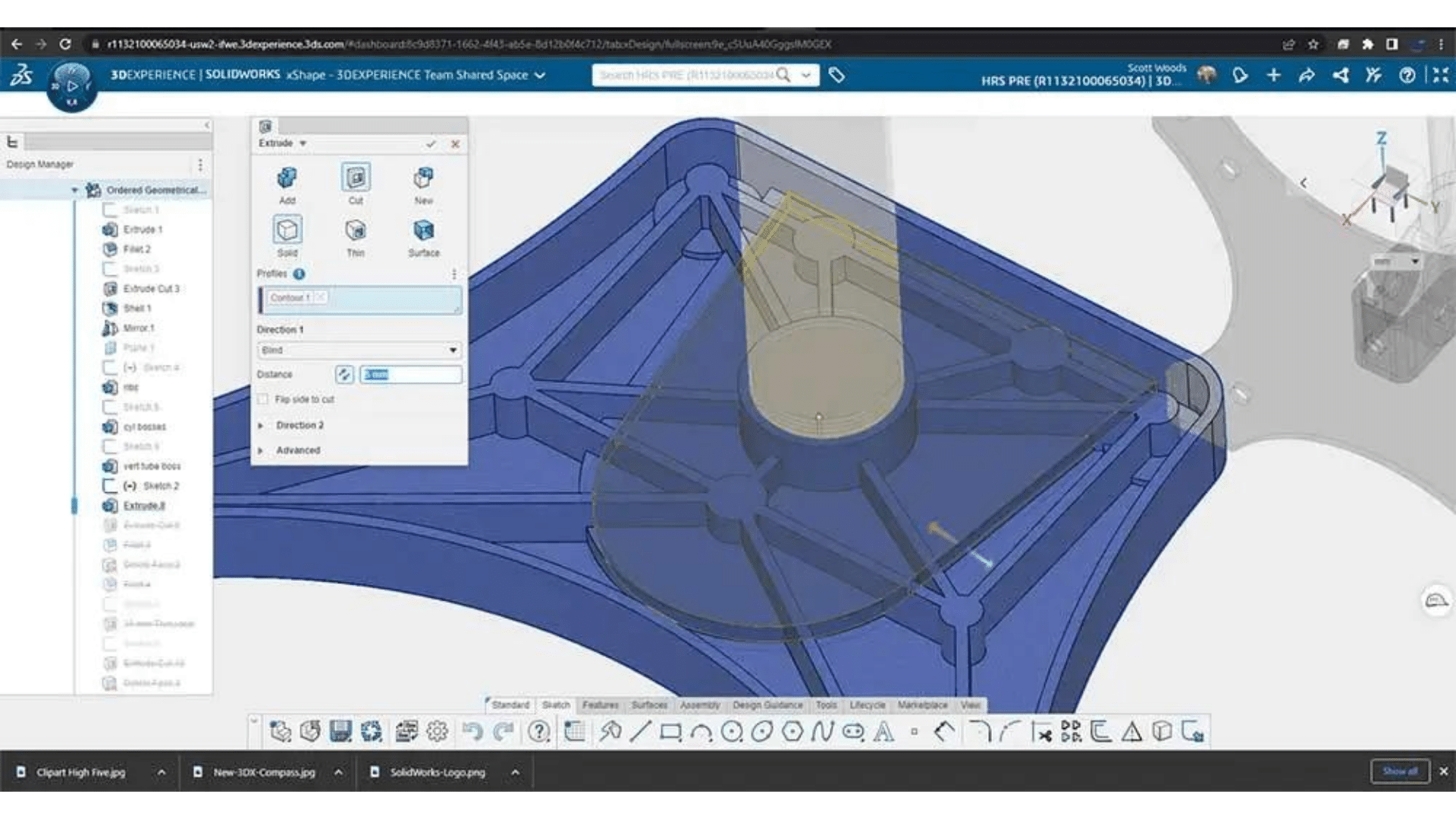Image resolution: width=1456 pixels, height=819 pixels.
Task: Select the Line sketch tool
Action: tap(640, 732)
